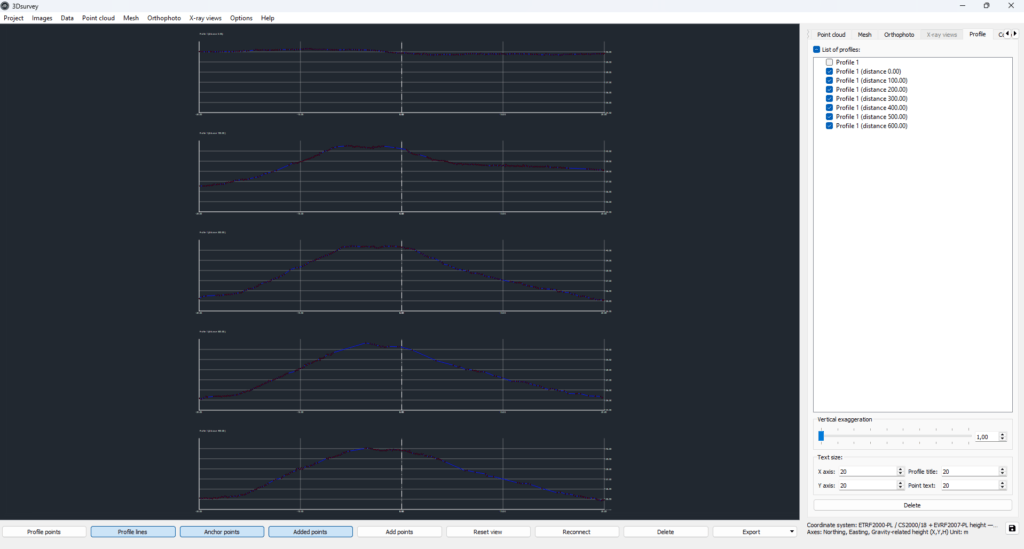This screenshot has width=1024, height=549.
Task: Click the Y axis text size field
Action: pos(867,485)
